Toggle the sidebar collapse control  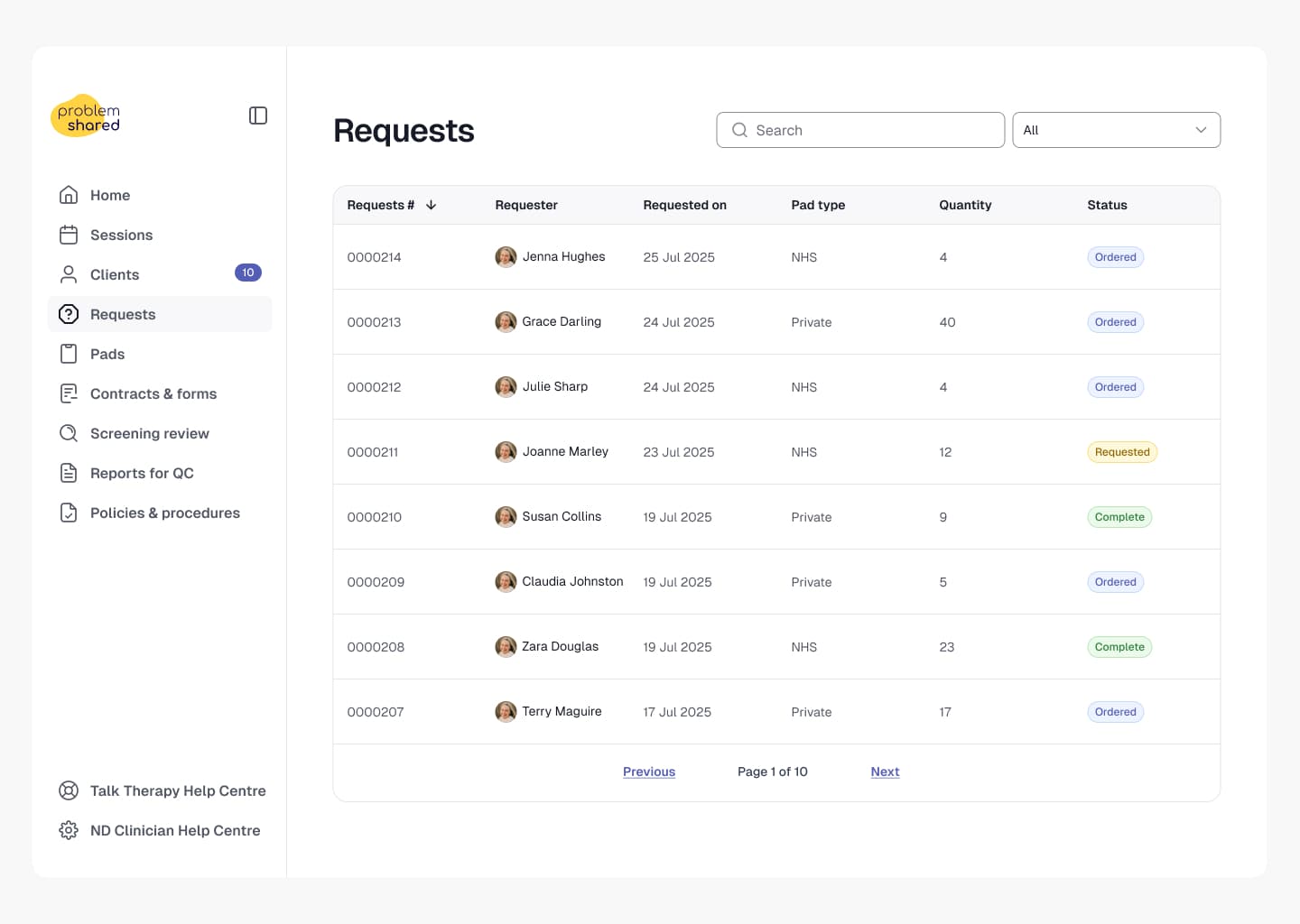point(257,115)
